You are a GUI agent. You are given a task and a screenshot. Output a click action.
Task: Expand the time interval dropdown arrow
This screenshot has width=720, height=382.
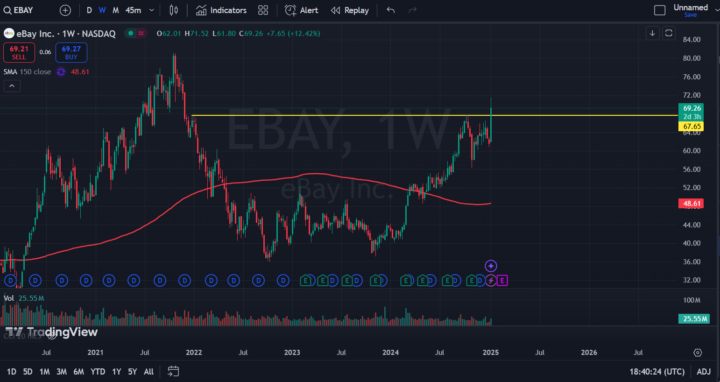(x=152, y=10)
